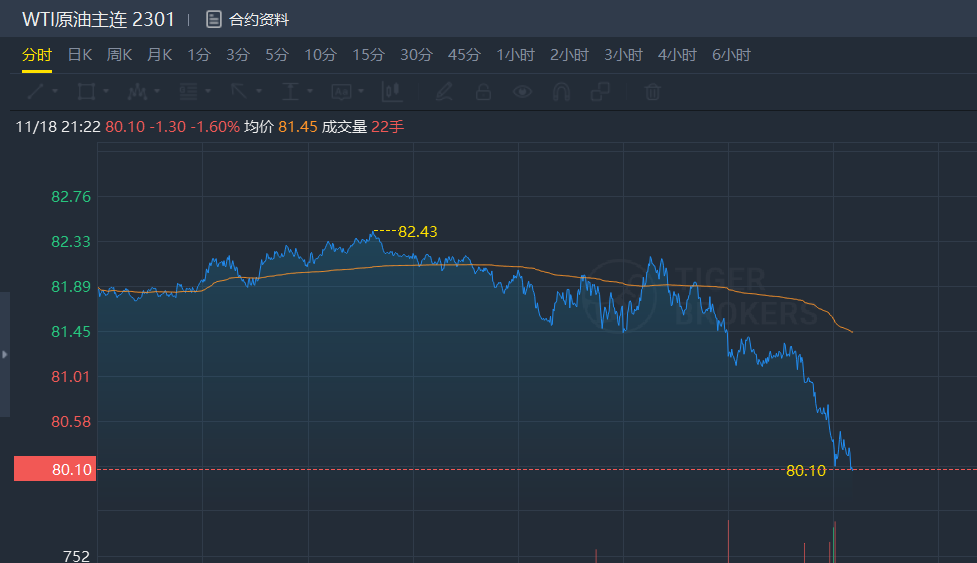Click the WTI原油主连 2301 title
This screenshot has height=563, width=977.
(x=98, y=19)
